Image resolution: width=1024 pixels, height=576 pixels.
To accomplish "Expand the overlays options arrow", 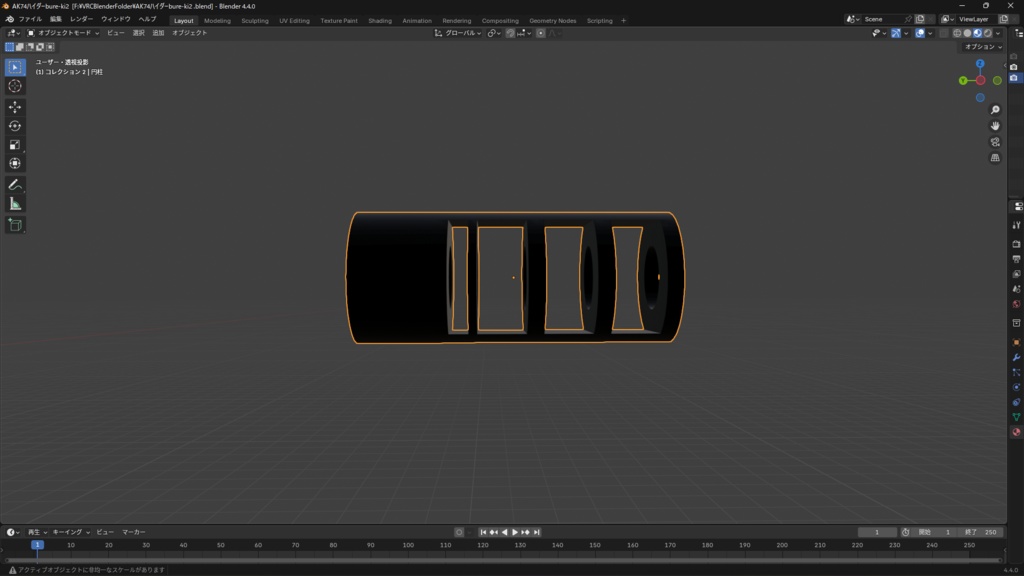I will [930, 33].
